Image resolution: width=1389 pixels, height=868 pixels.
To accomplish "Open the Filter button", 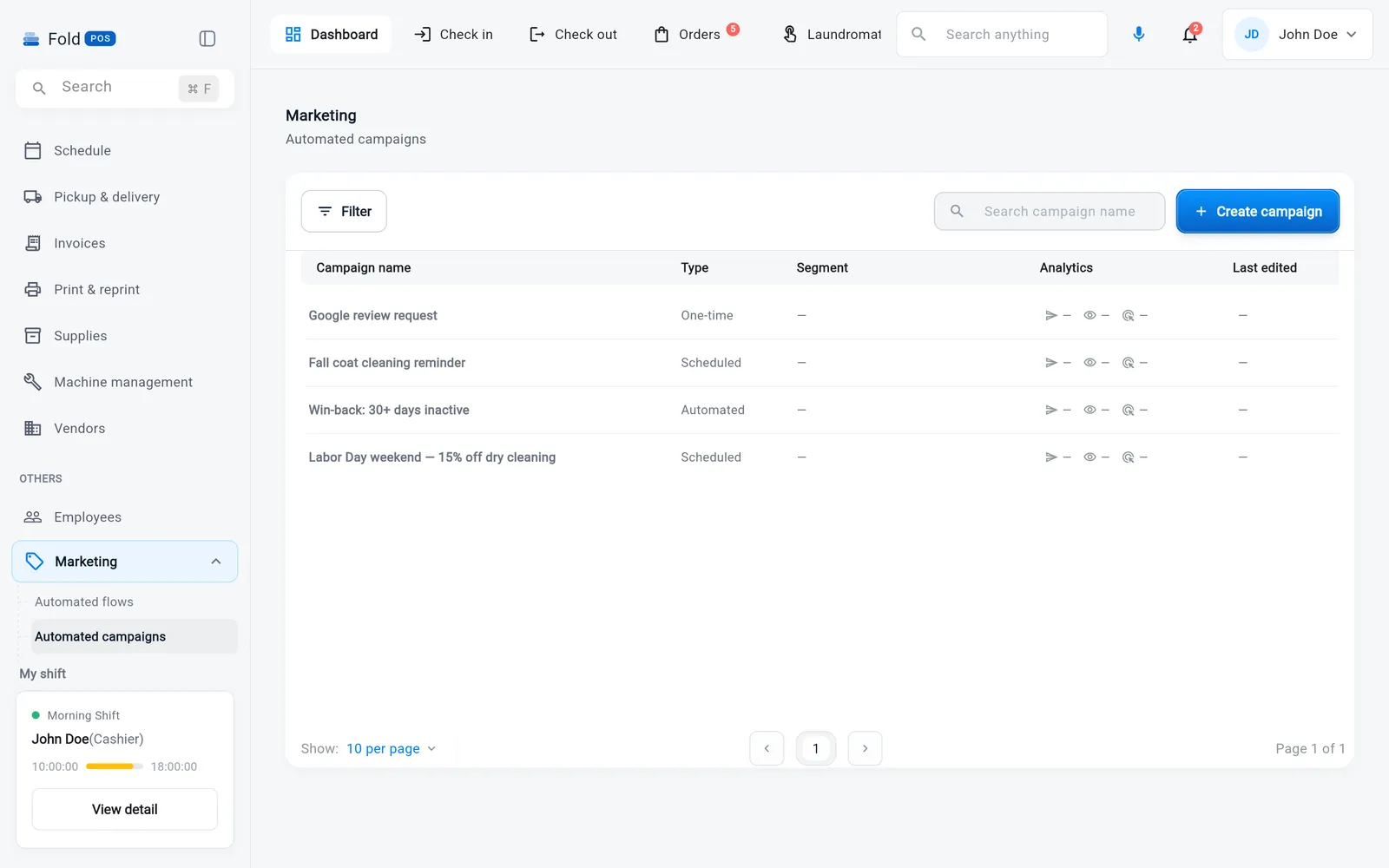I will 344,211.
